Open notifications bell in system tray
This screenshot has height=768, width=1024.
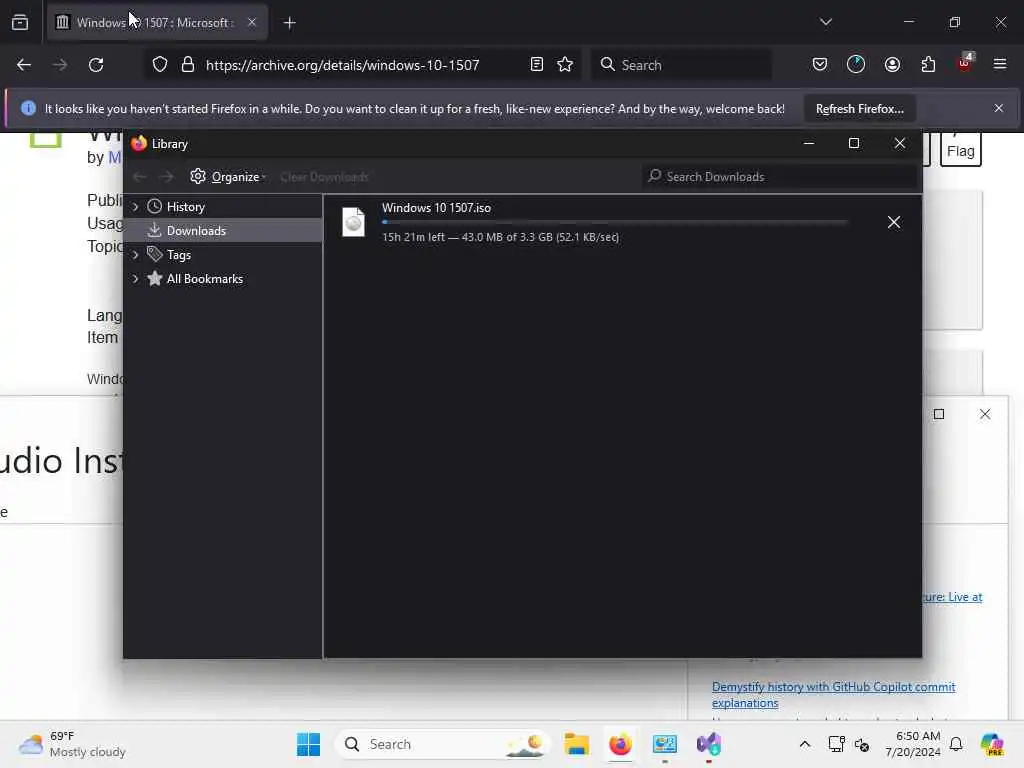pos(956,744)
